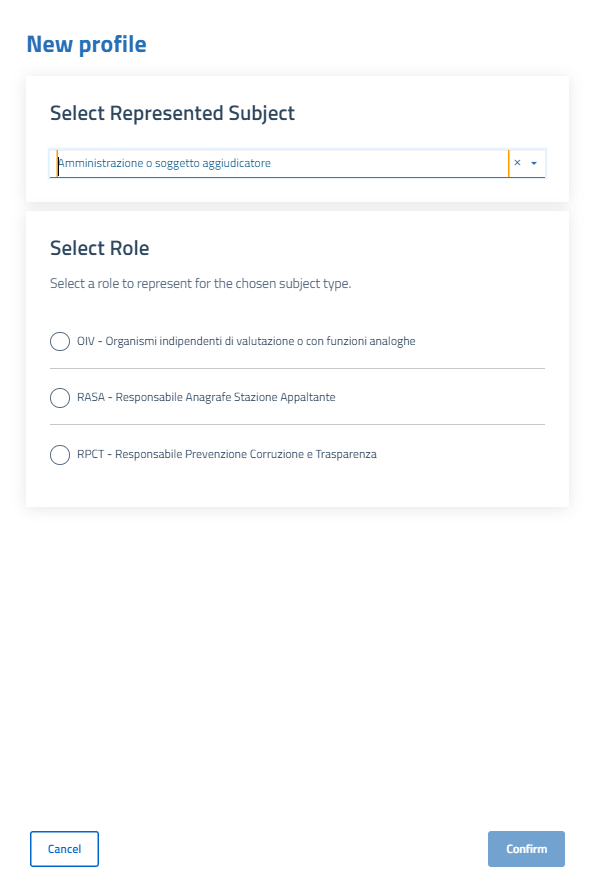Viewport: 600px width, 896px height.
Task: Select the RASA radio button
Action: click(60, 398)
